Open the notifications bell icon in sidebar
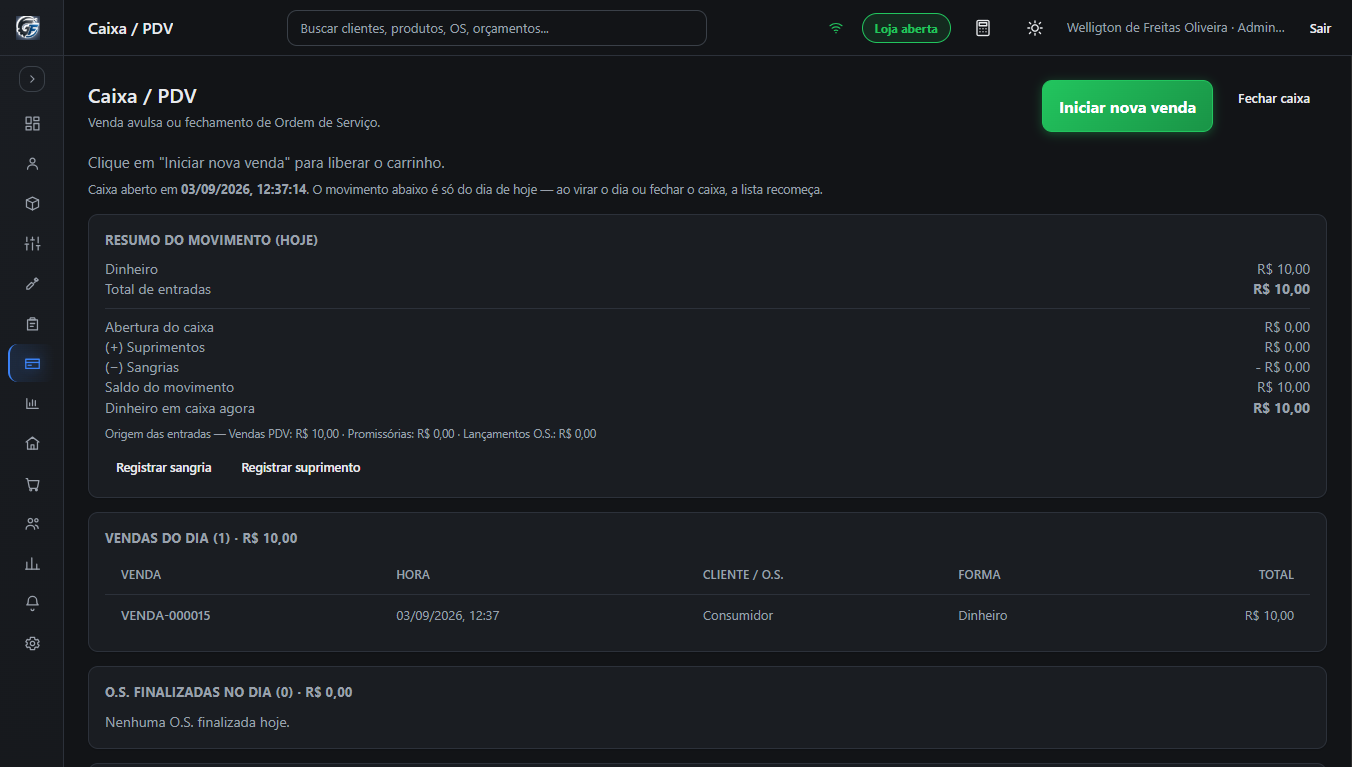 [x=32, y=603]
